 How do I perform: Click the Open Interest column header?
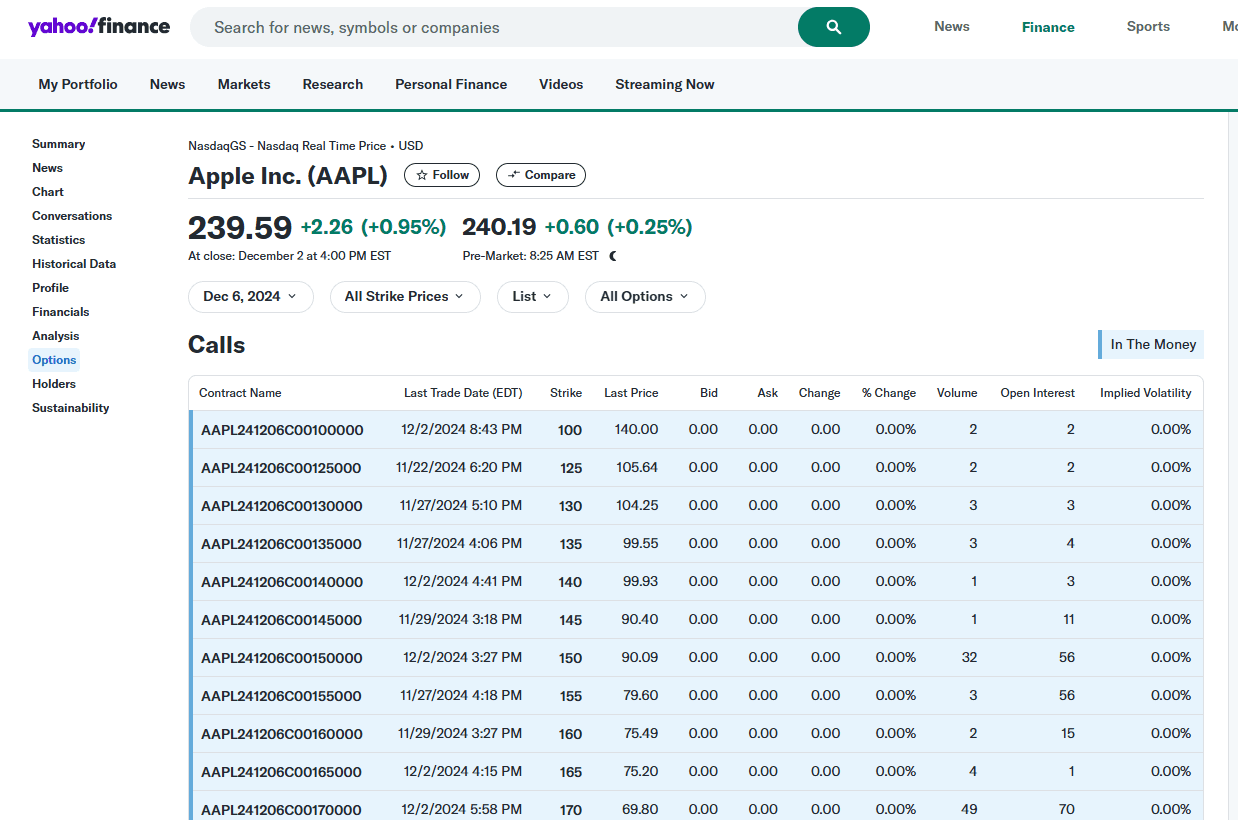click(x=1038, y=393)
